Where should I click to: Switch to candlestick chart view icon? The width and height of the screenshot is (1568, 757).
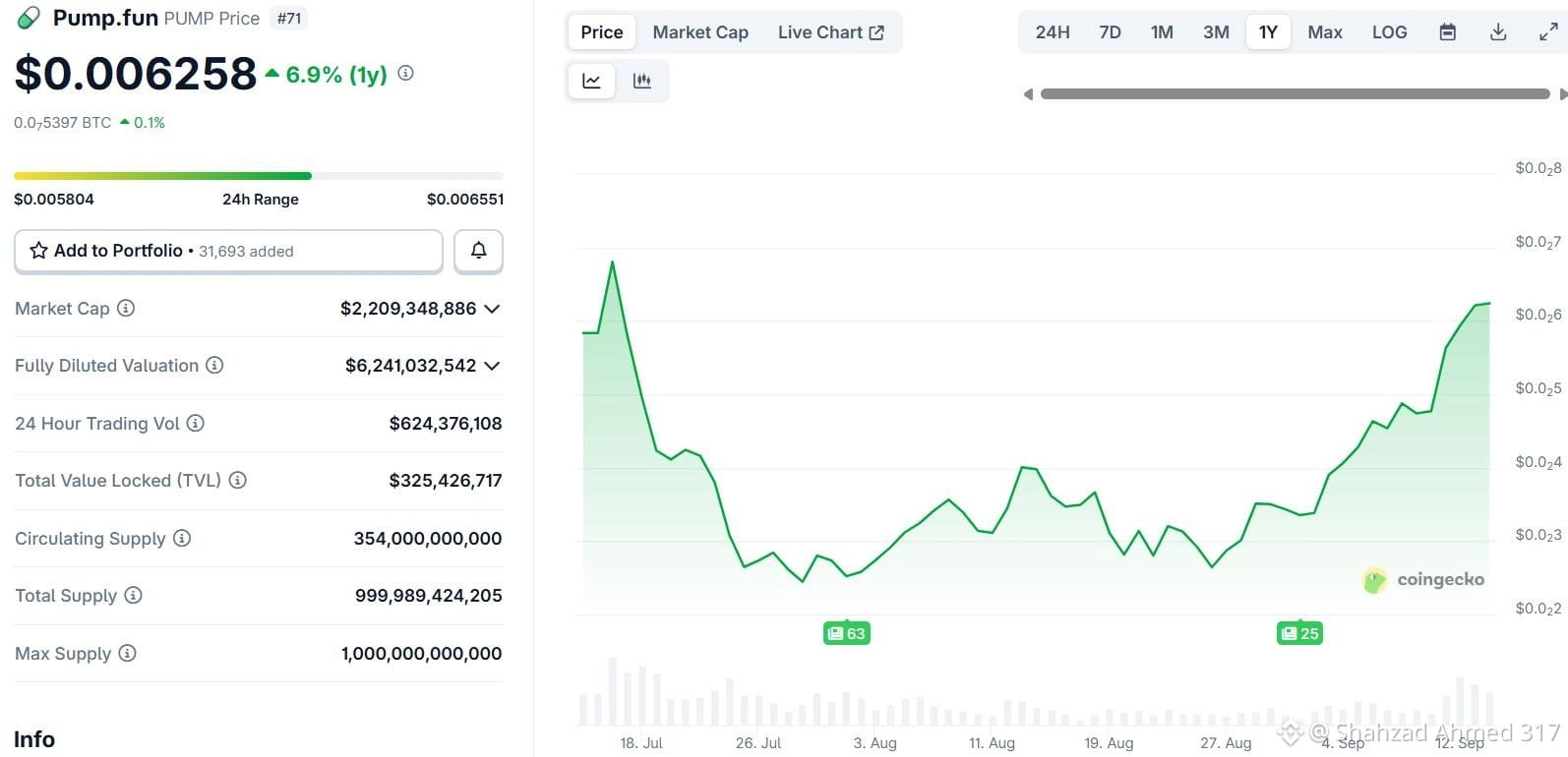click(x=642, y=81)
